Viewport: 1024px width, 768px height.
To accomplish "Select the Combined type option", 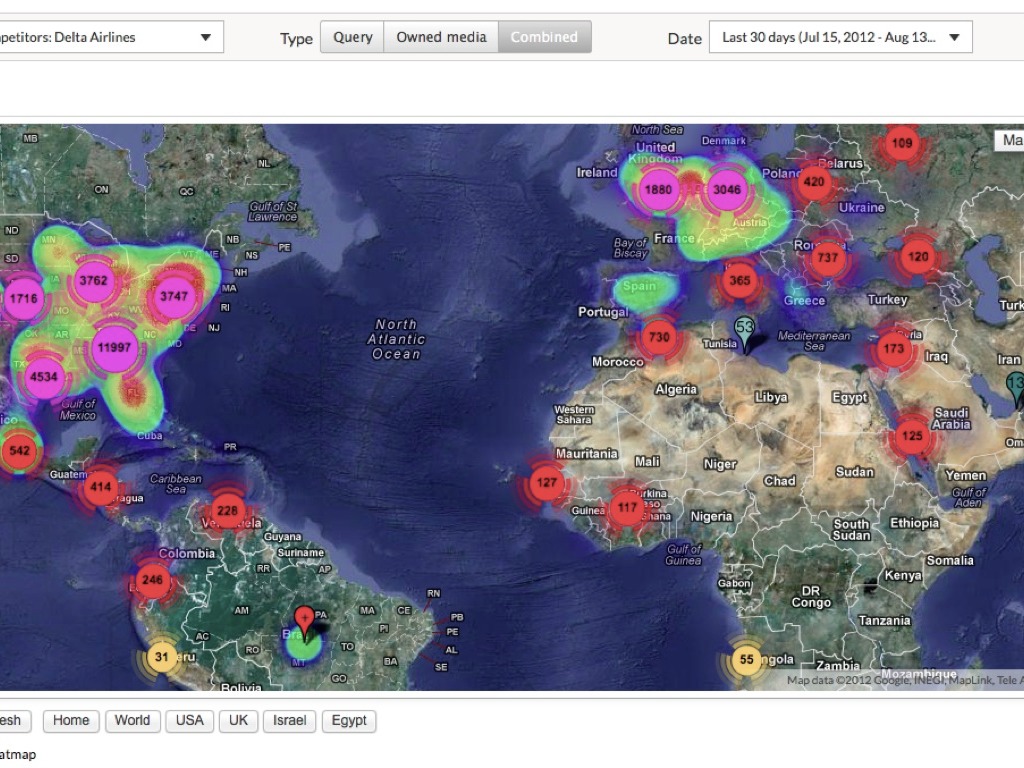I will (544, 37).
